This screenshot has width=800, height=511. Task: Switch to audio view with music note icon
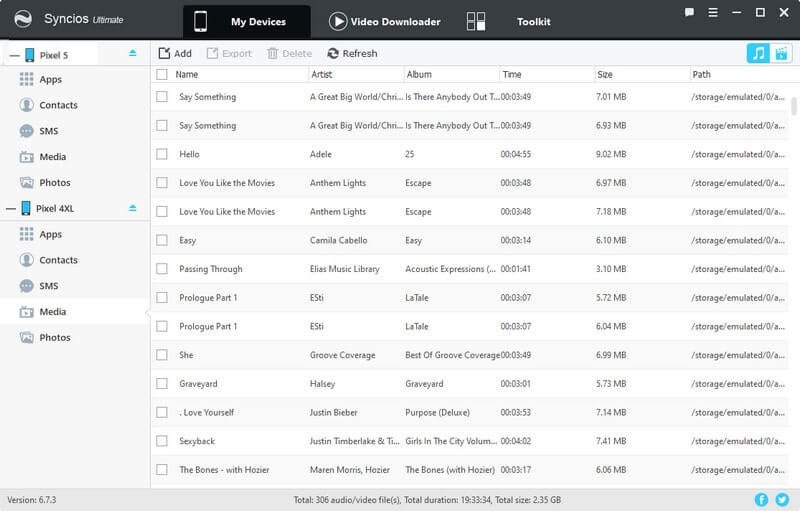click(758, 53)
